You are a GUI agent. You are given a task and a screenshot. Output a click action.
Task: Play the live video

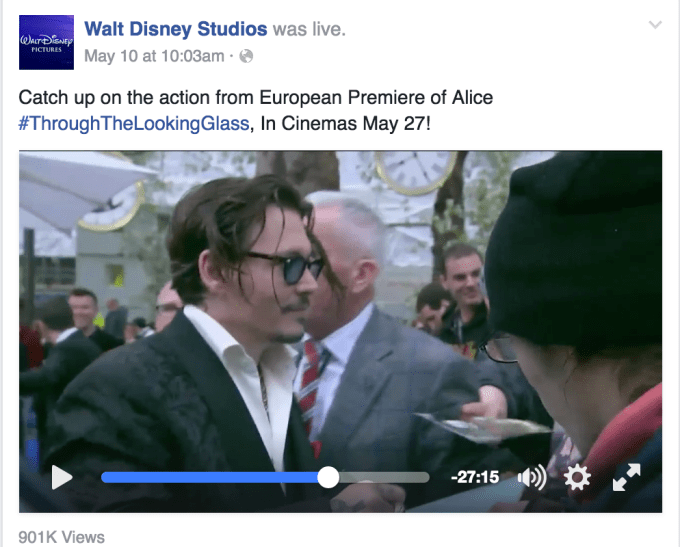click(62, 477)
